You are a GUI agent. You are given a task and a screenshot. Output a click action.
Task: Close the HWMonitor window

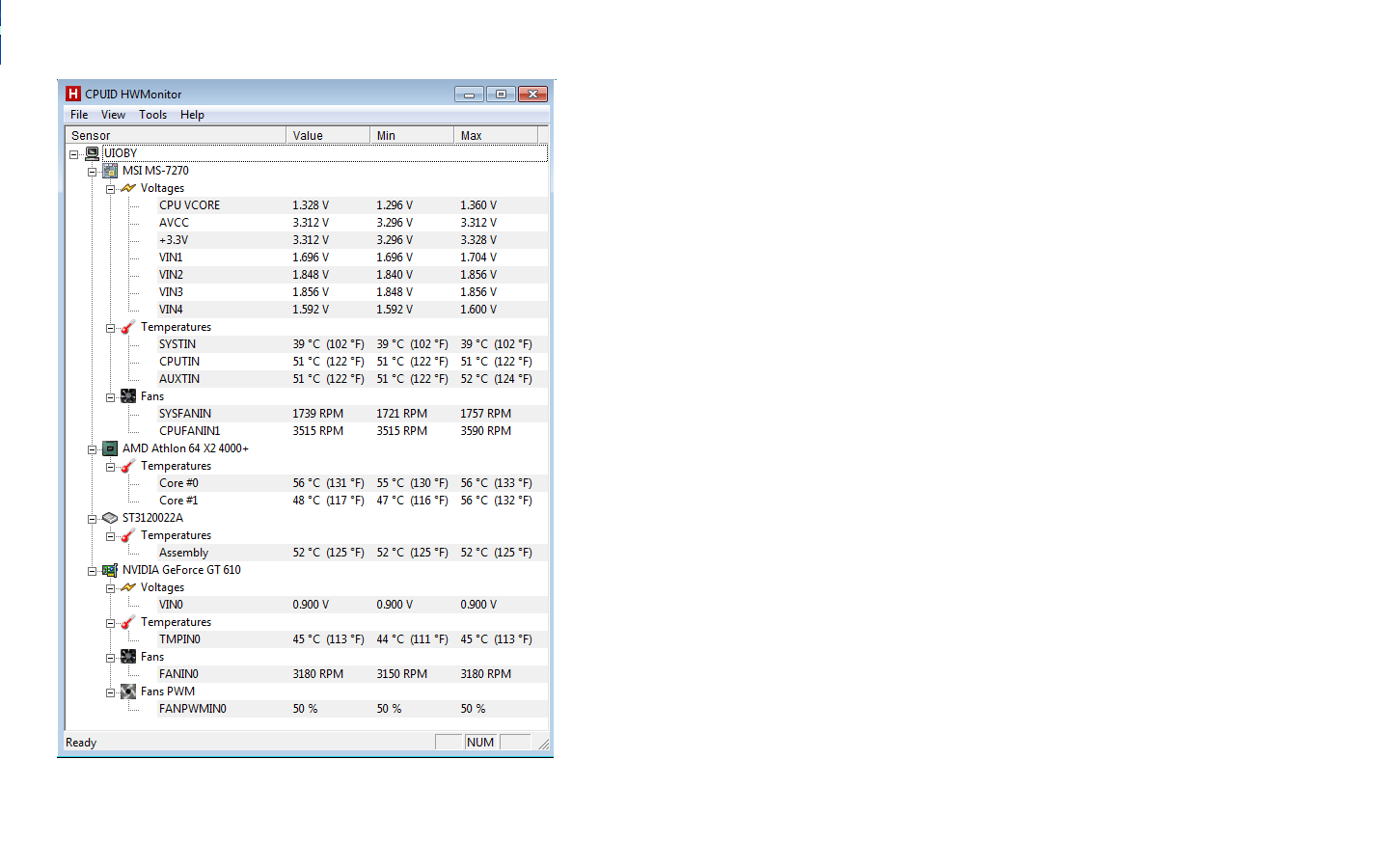tap(532, 94)
